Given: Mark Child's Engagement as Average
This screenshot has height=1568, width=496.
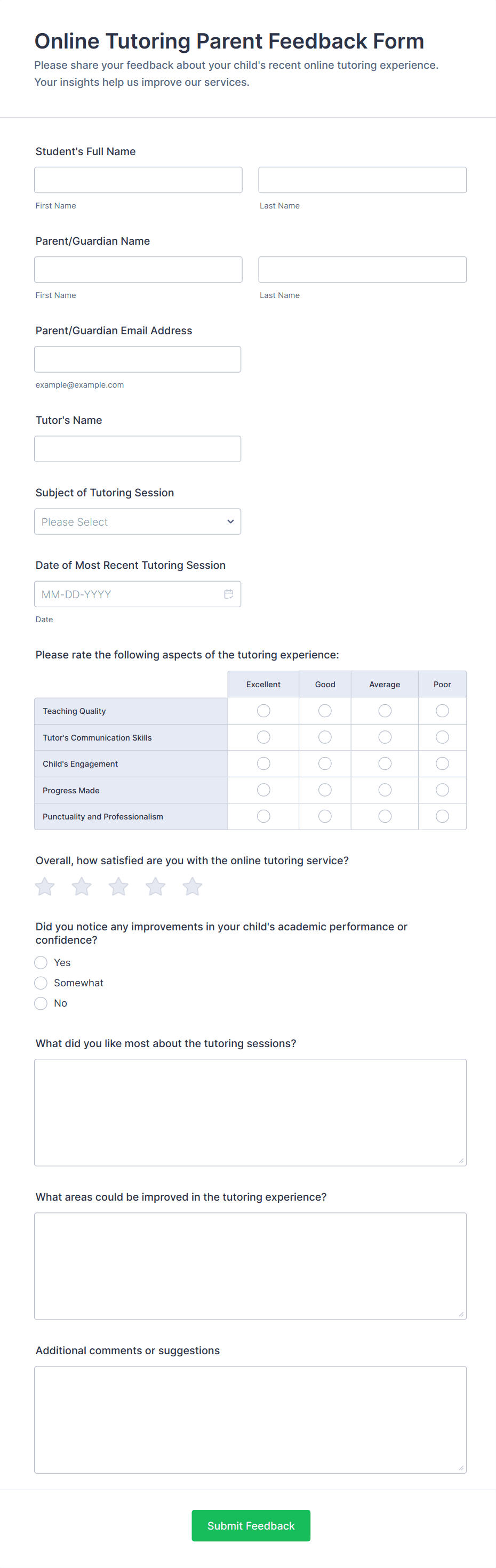Looking at the screenshot, I should tap(385, 763).
